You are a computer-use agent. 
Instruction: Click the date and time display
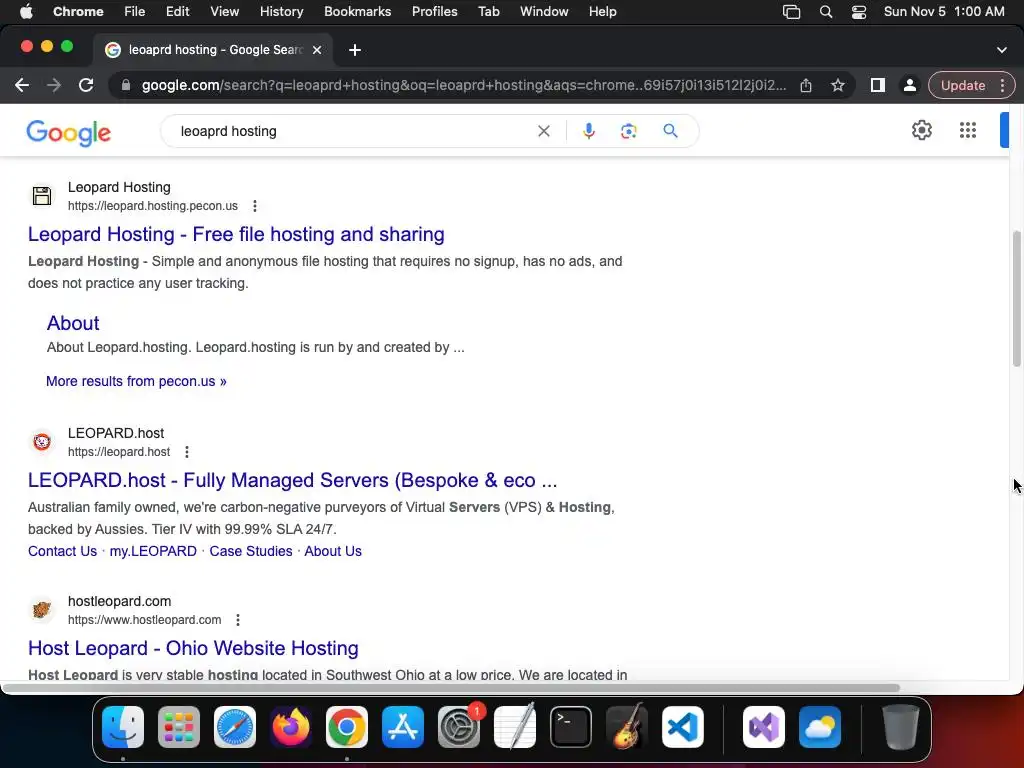[944, 12]
